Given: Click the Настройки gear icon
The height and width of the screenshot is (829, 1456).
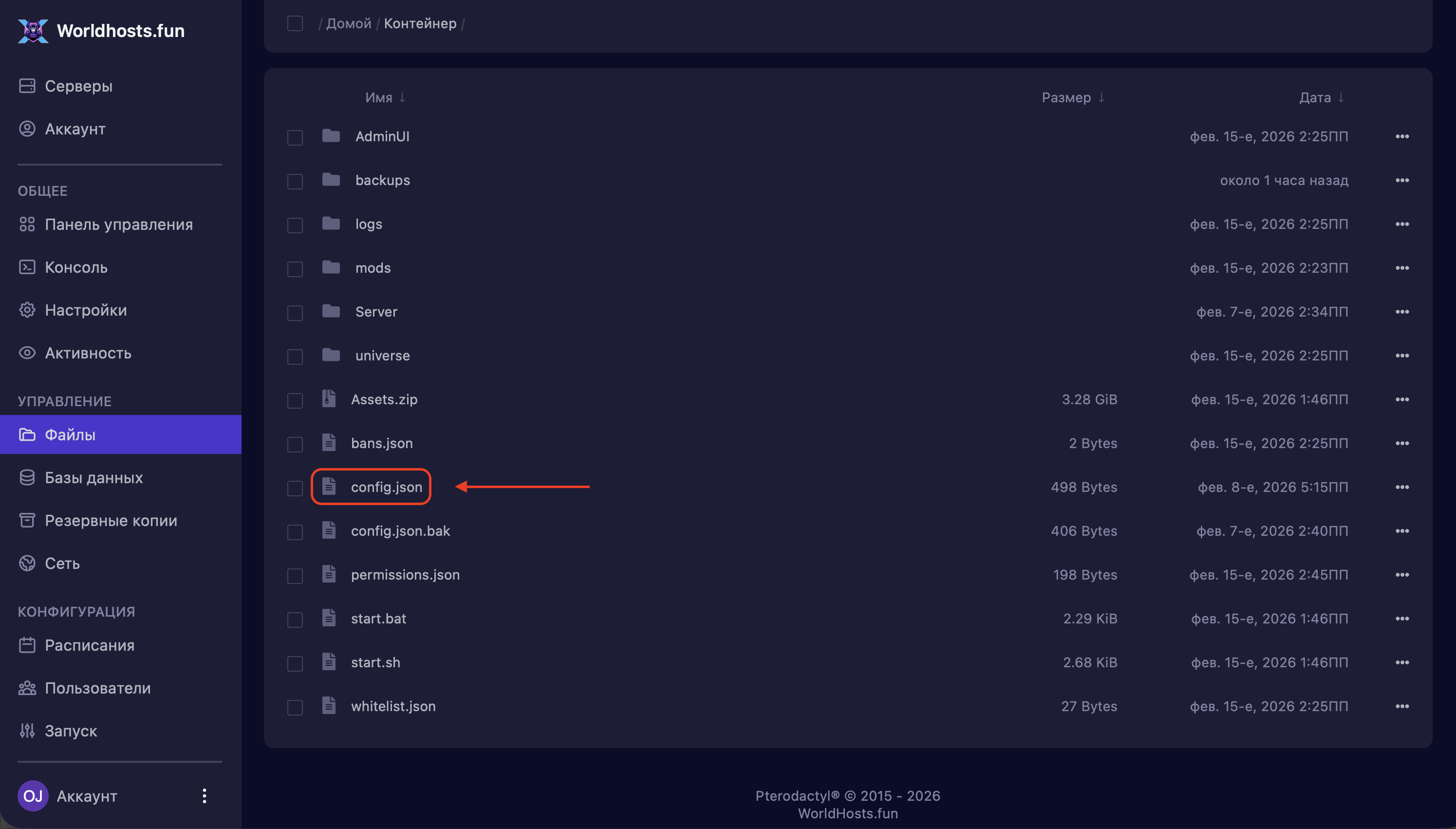Looking at the screenshot, I should [27, 310].
